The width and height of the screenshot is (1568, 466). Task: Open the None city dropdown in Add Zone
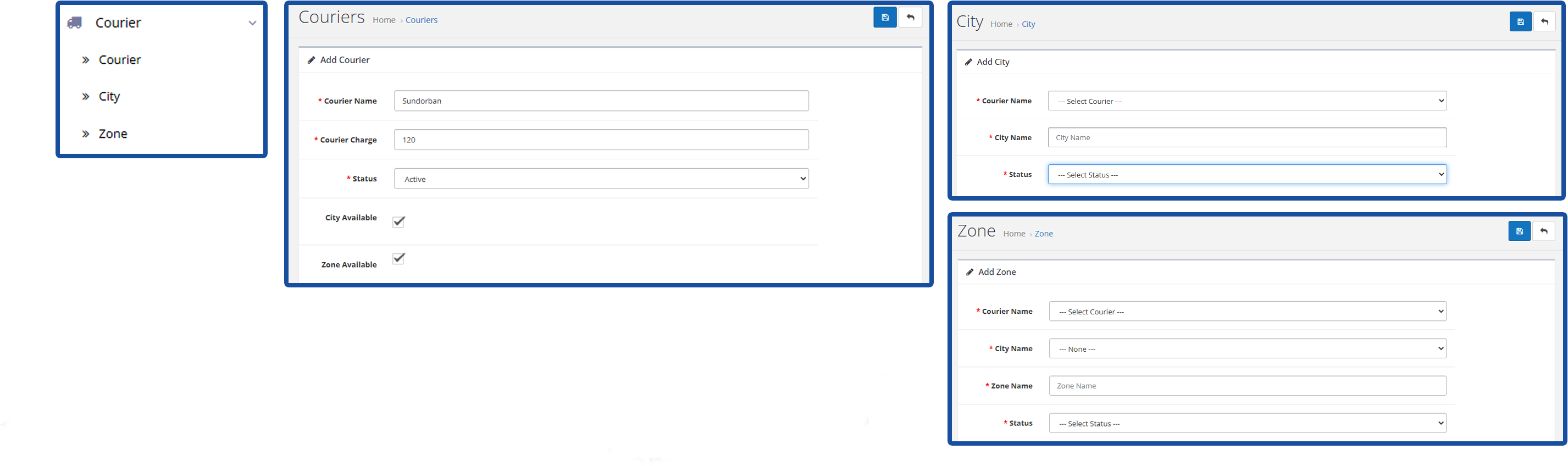click(x=1248, y=348)
